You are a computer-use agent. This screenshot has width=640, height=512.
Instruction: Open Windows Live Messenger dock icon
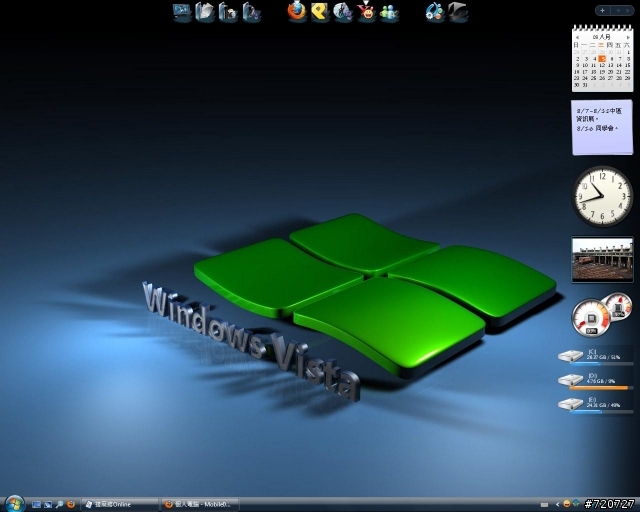tap(389, 12)
